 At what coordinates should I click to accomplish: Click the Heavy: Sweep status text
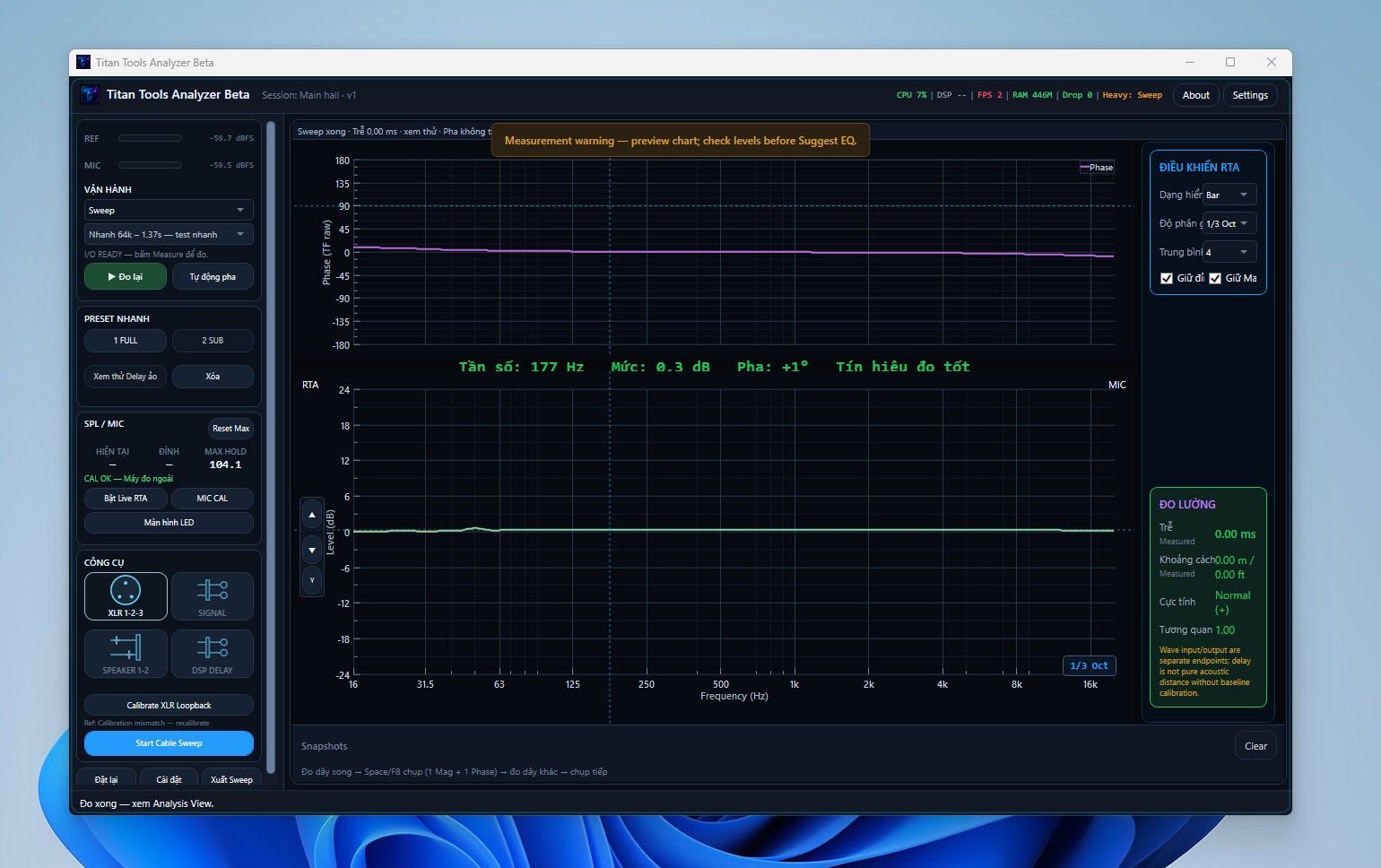click(1133, 95)
